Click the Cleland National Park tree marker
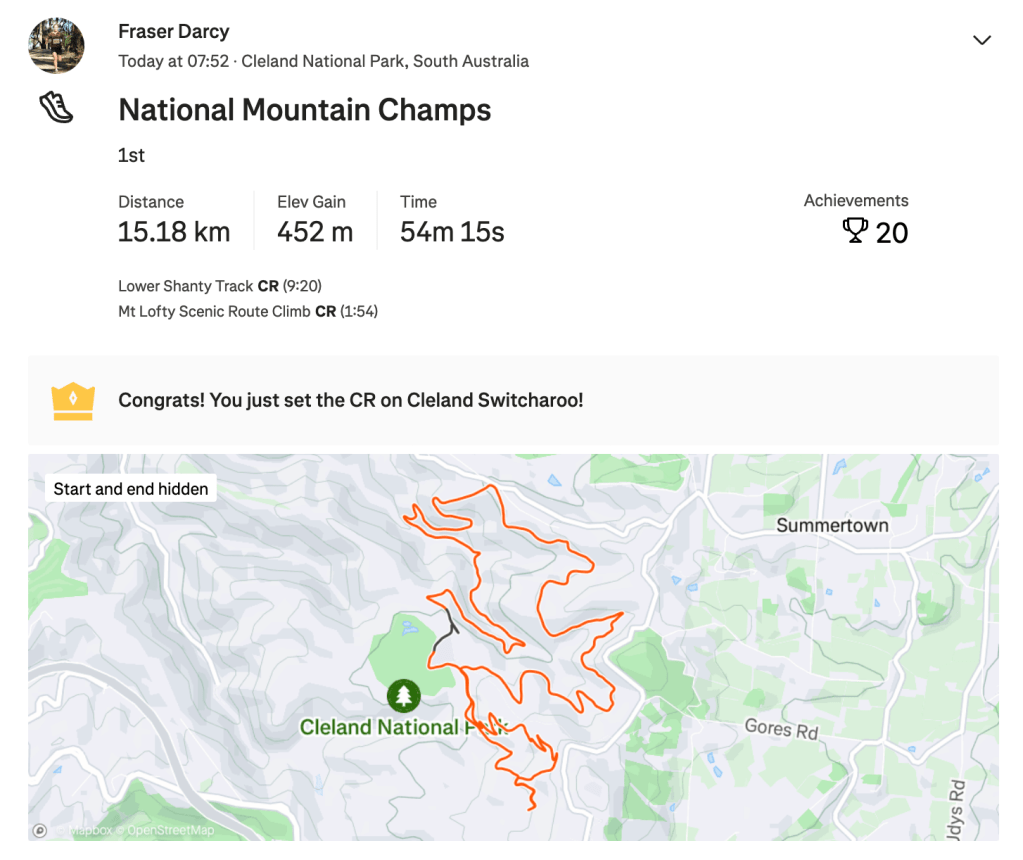Screen dimensions: 1023x860 (403, 695)
